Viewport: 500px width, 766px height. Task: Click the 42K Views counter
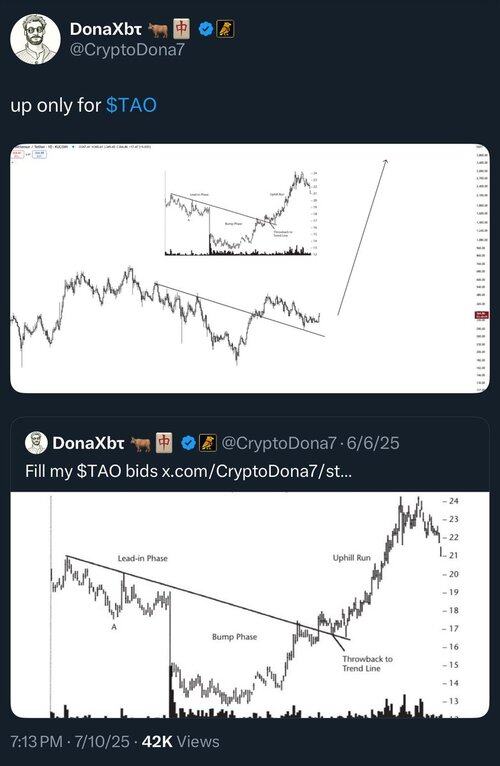coord(180,742)
